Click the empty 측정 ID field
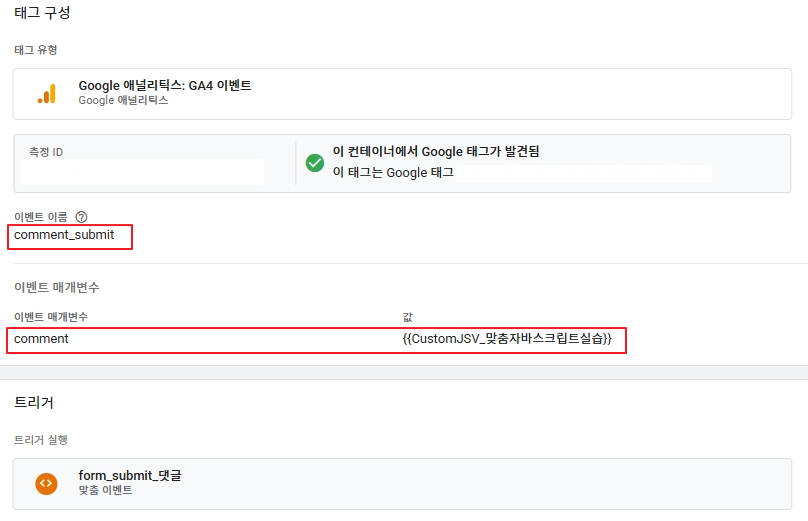 click(x=142, y=172)
